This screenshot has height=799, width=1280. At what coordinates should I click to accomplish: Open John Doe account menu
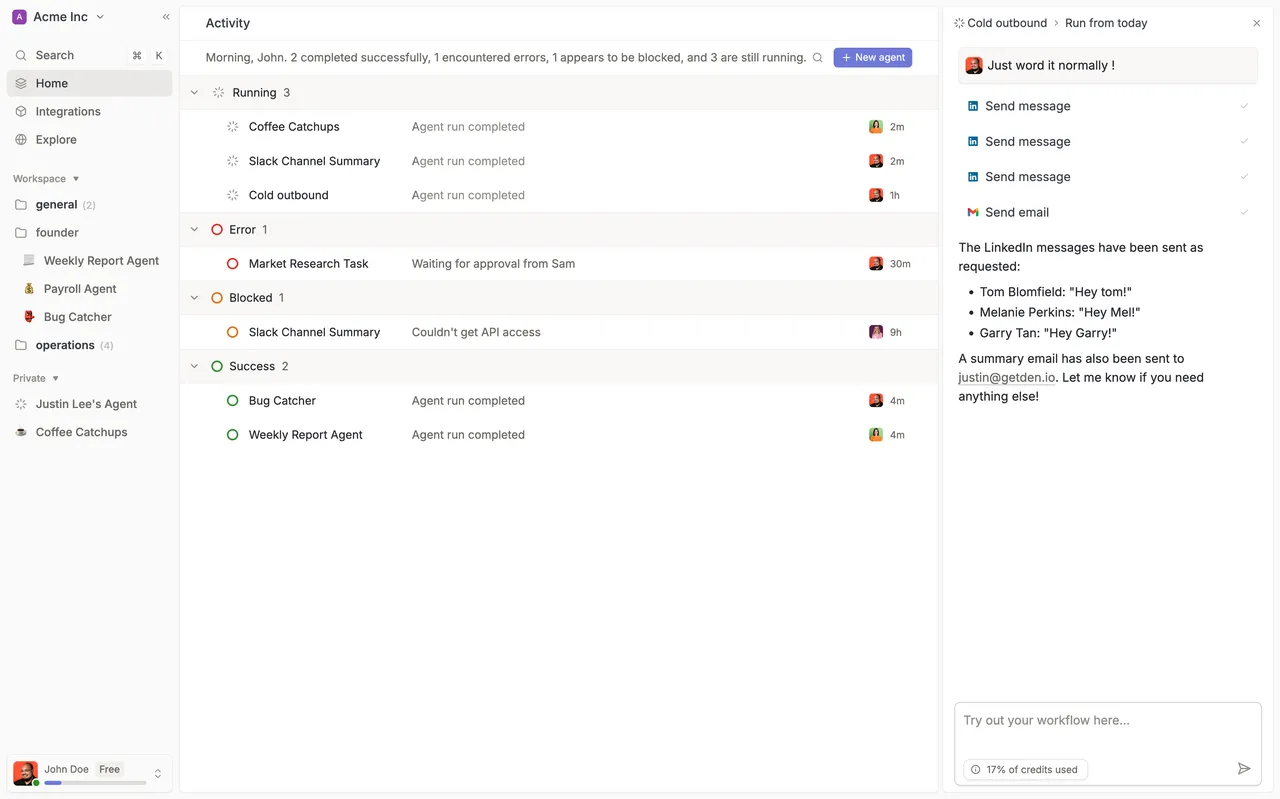[x=89, y=773]
